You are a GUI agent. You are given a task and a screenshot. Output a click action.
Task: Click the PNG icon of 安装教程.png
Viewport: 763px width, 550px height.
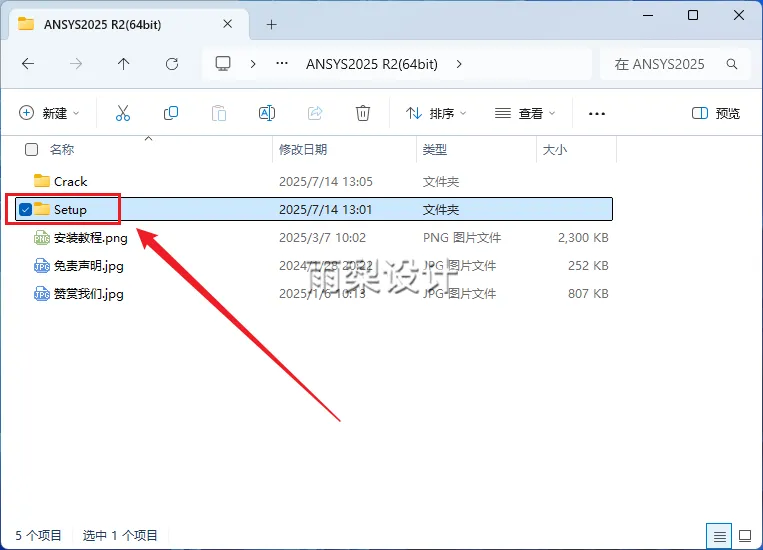tap(42, 238)
